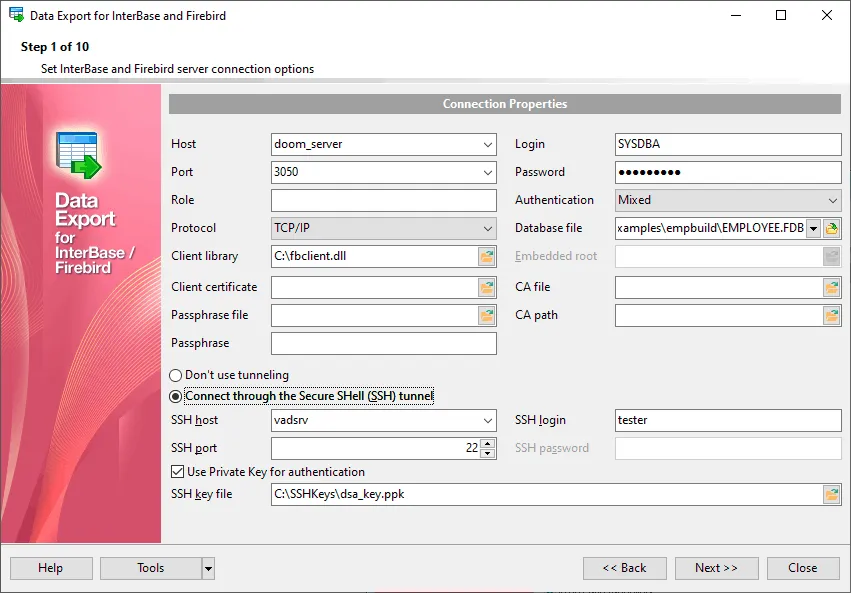Click the Help button
Viewport: 851px width, 593px height.
(x=51, y=568)
